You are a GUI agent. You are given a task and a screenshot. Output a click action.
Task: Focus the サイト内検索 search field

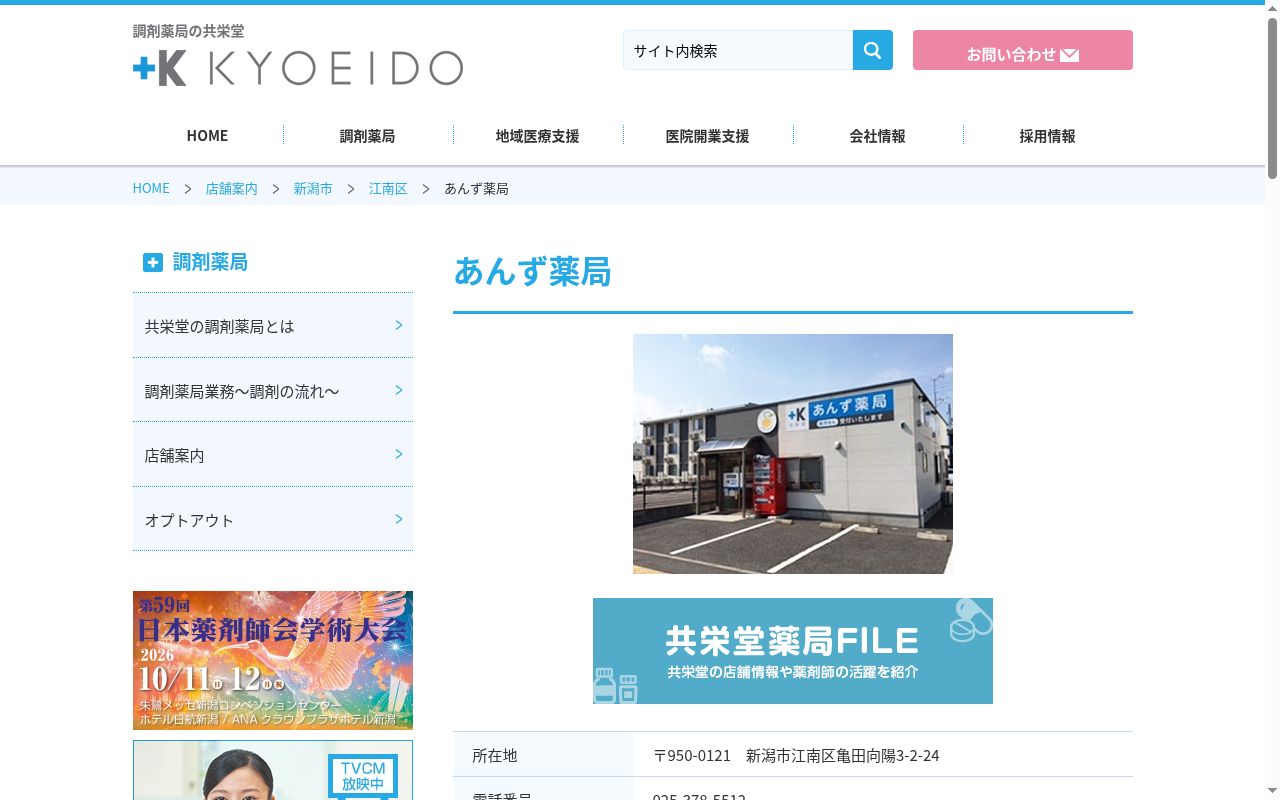[x=738, y=50]
